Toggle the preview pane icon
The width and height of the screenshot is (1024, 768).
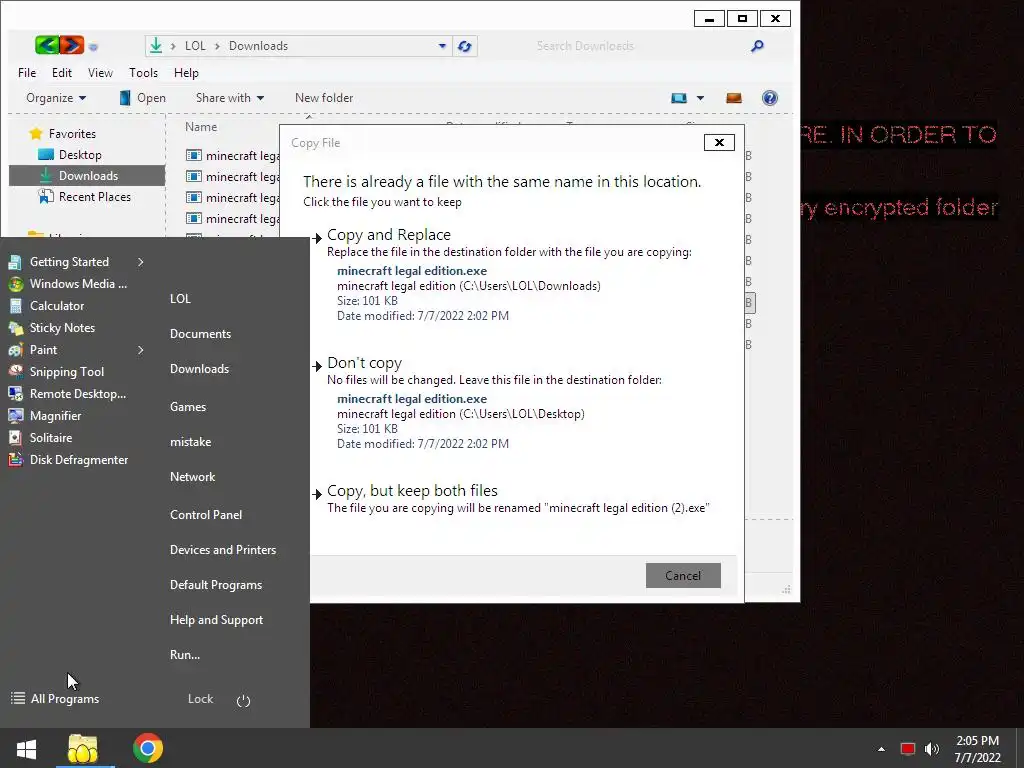point(733,98)
